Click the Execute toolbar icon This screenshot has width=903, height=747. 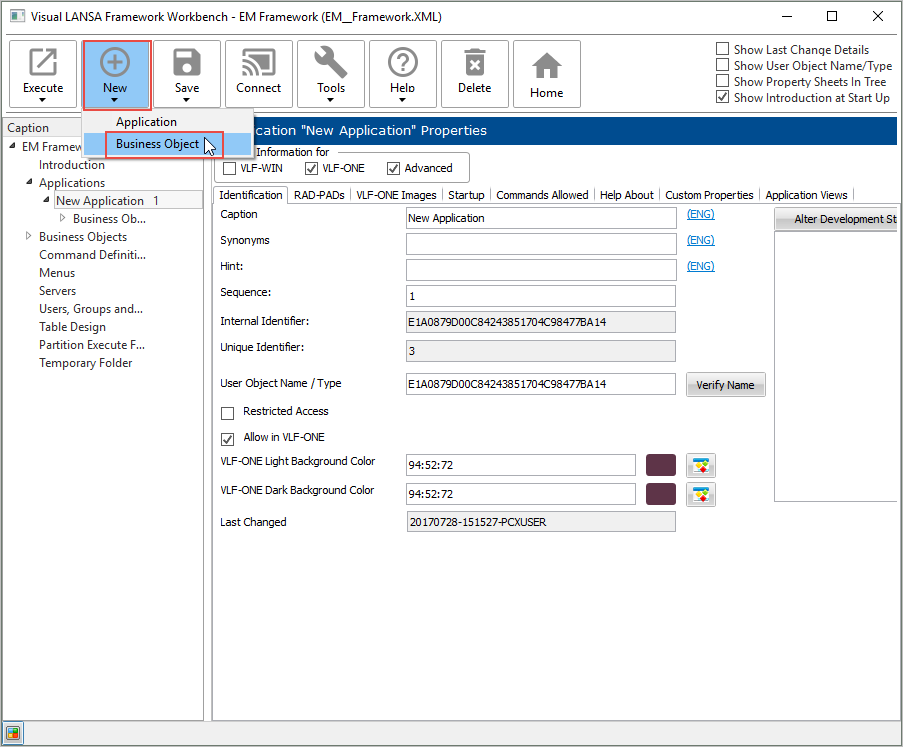[43, 64]
